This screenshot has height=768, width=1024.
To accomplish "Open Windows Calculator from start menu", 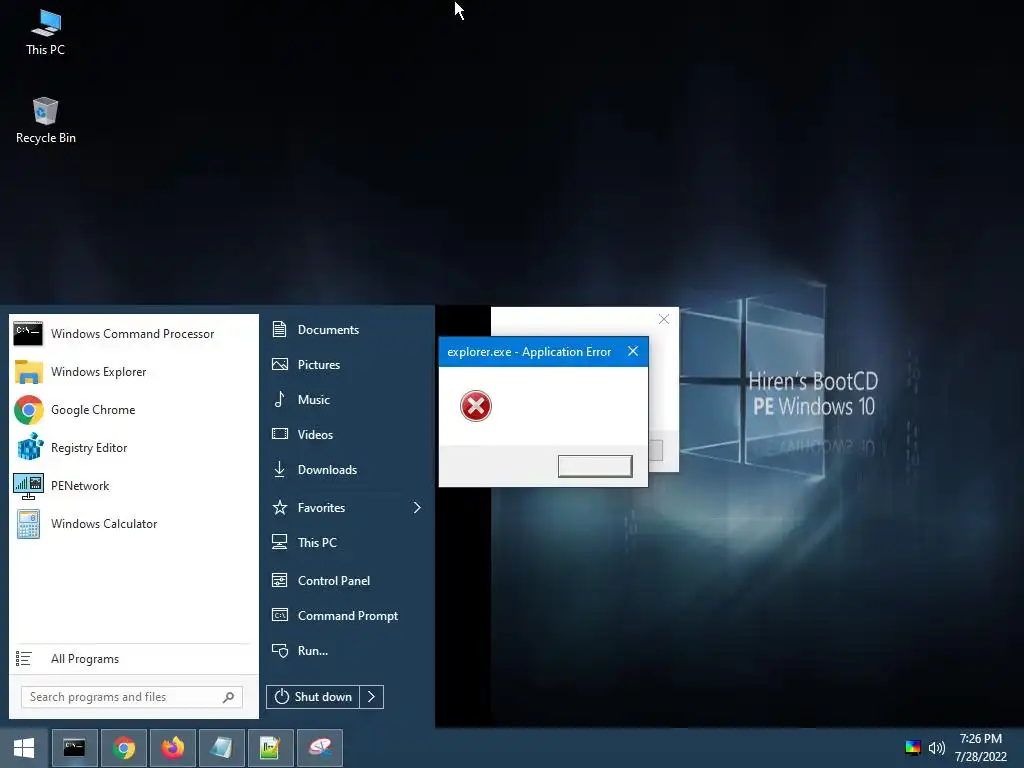I will click(x=133, y=524).
